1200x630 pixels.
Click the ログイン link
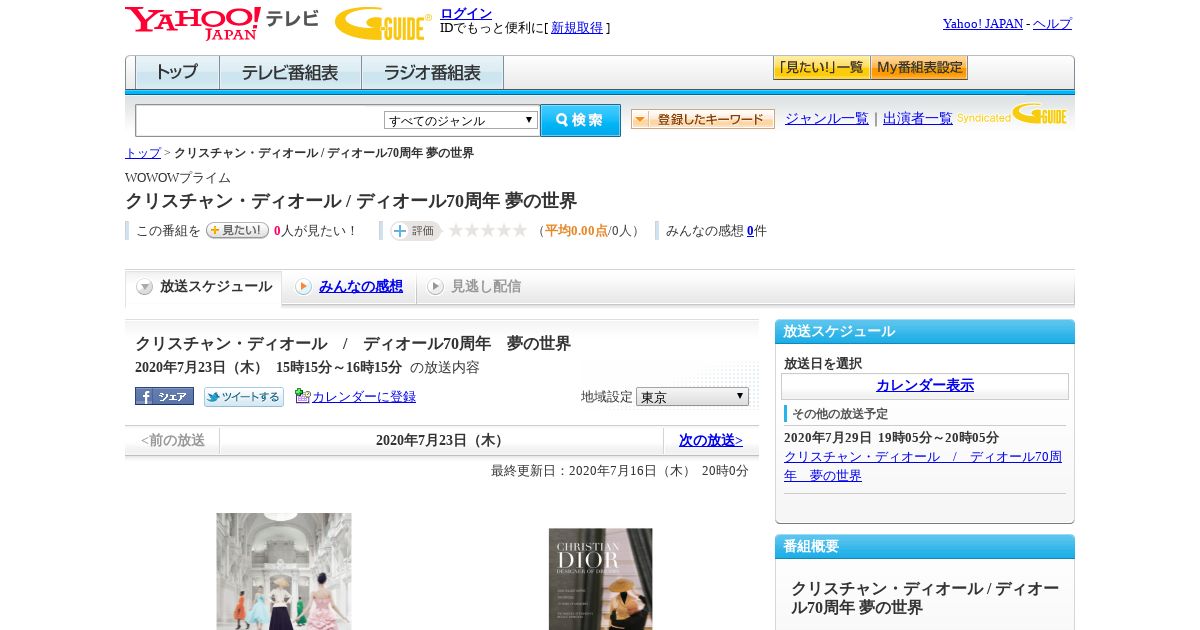466,13
